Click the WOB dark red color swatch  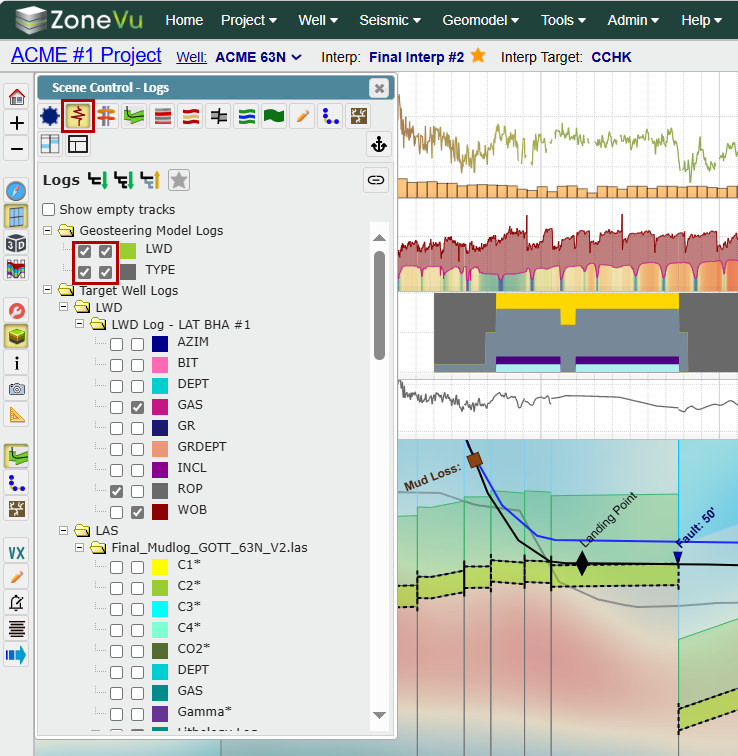coord(160,512)
